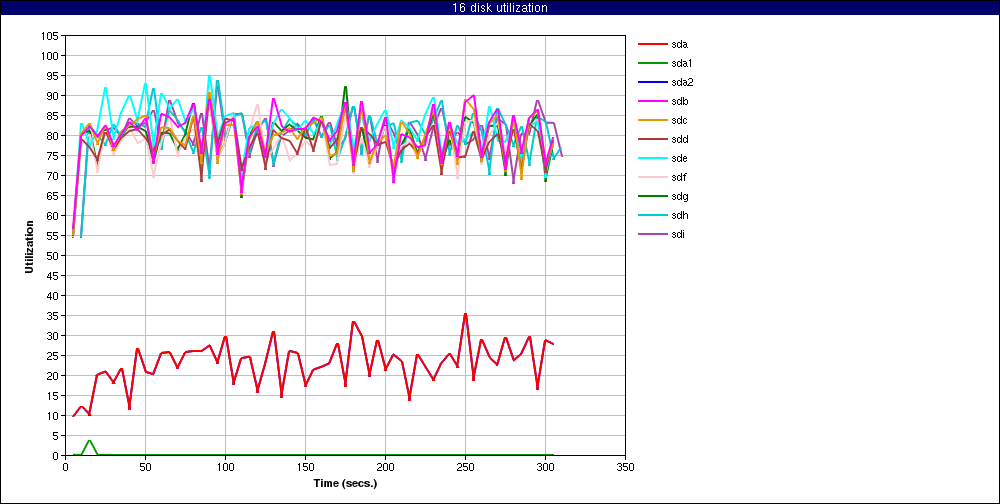
Task: Select the sdb legend label
Action: (x=680, y=101)
